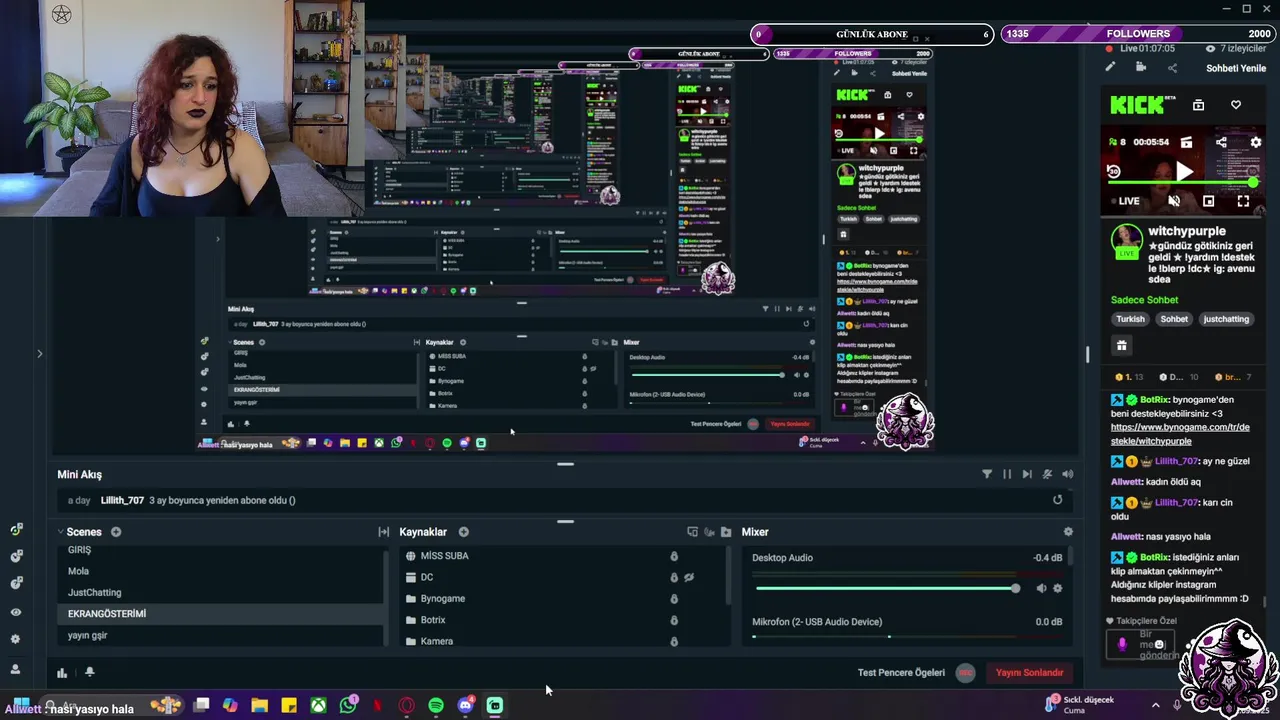Image resolution: width=1280 pixels, height=720 pixels.
Task: Open settings gear in left sidebar
Action: click(15, 639)
